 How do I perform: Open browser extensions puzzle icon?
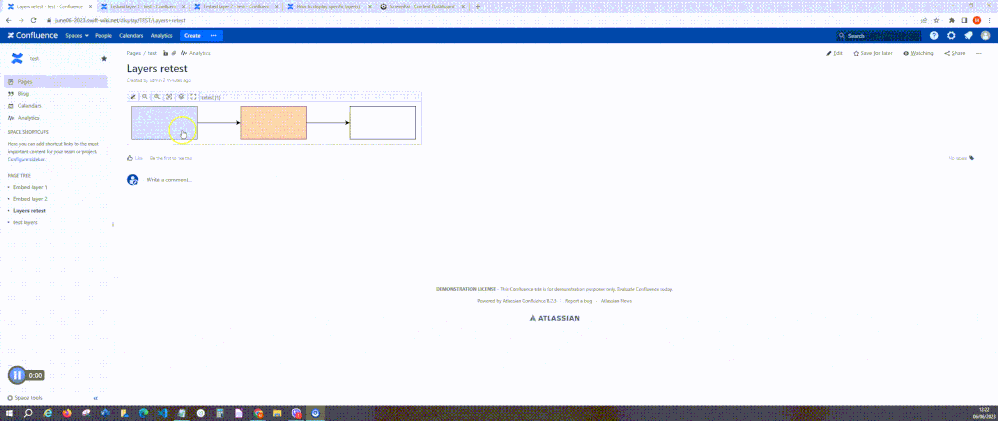coord(952,20)
